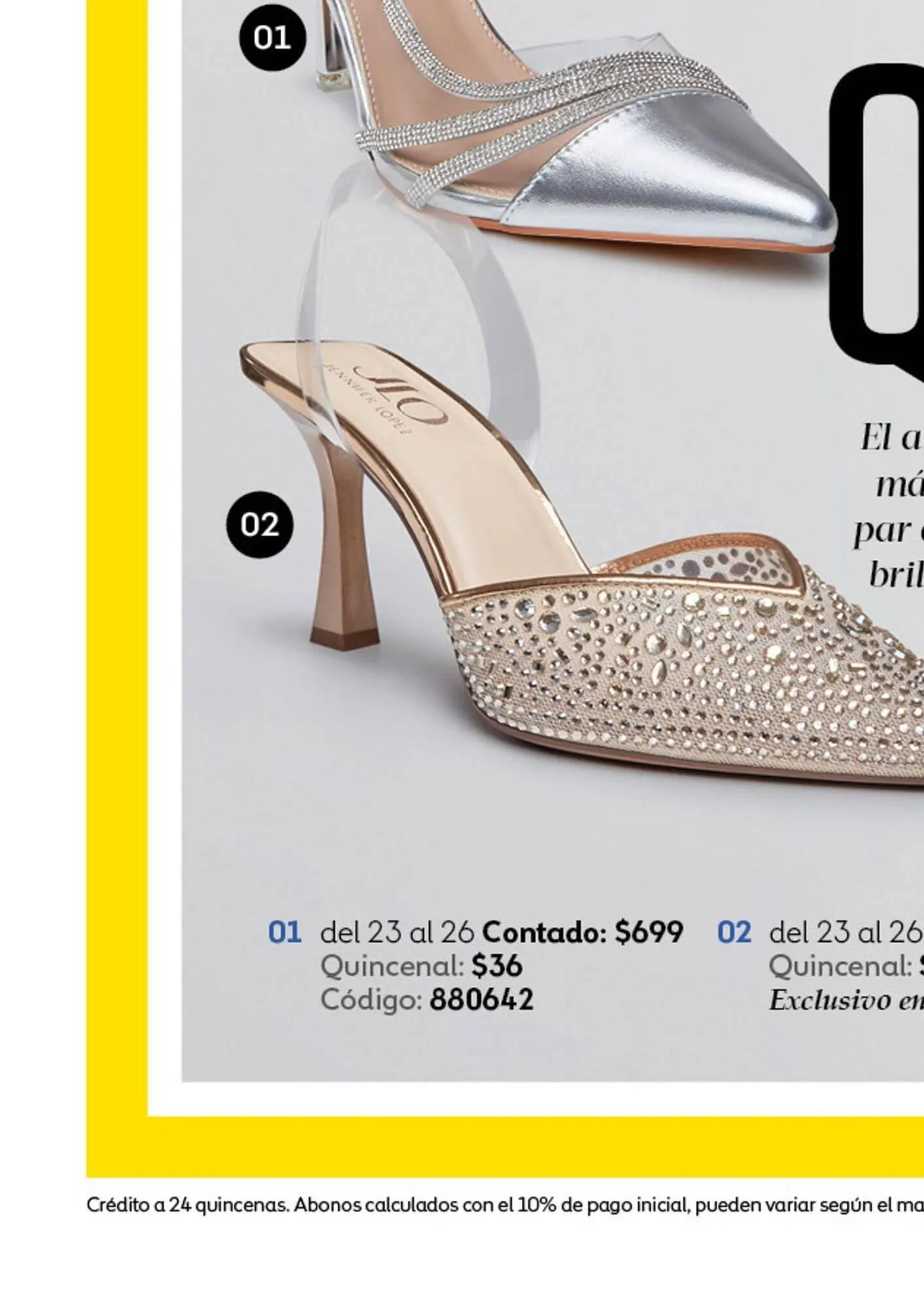Viewport: 924px width, 1308px height.
Task: Click the italic Exclusivo text
Action: coord(846,1000)
